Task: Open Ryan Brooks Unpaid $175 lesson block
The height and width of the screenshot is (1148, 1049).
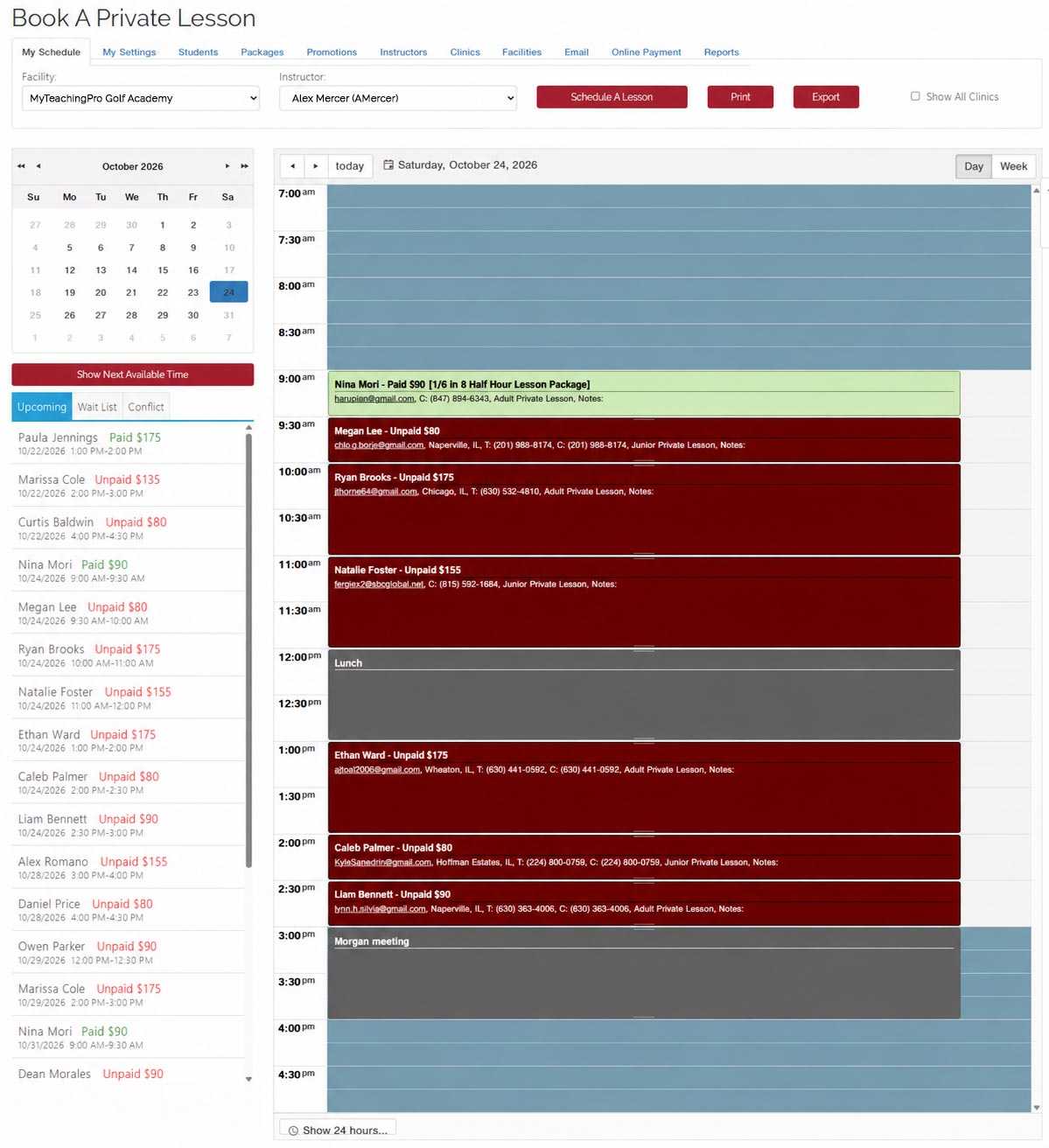Action: pyautogui.click(x=644, y=509)
